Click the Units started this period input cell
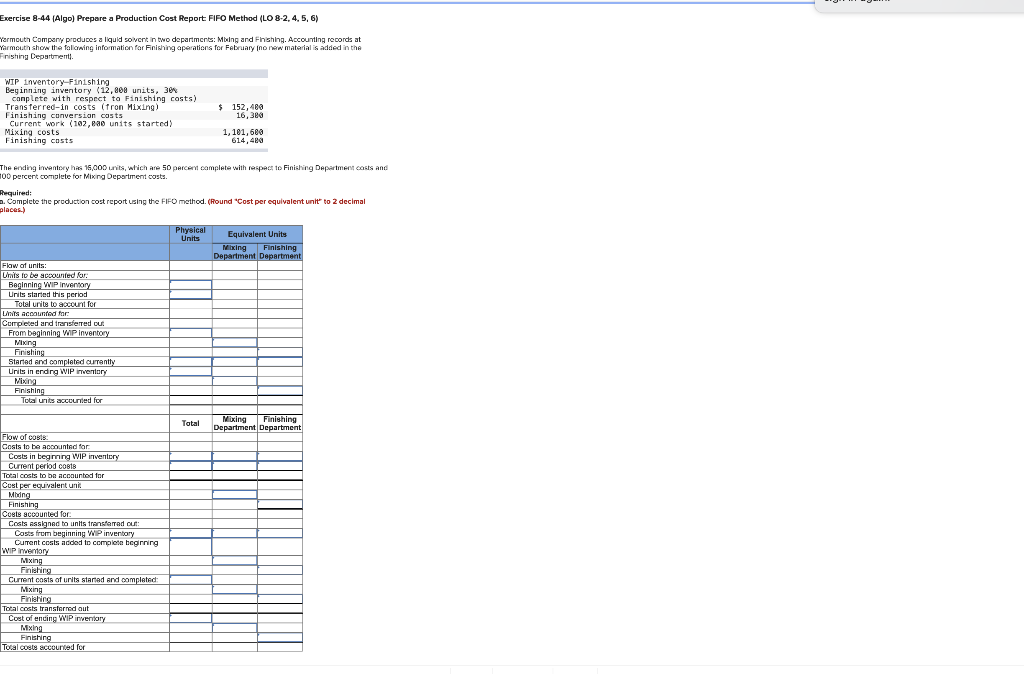1024x674 pixels. tap(189, 294)
